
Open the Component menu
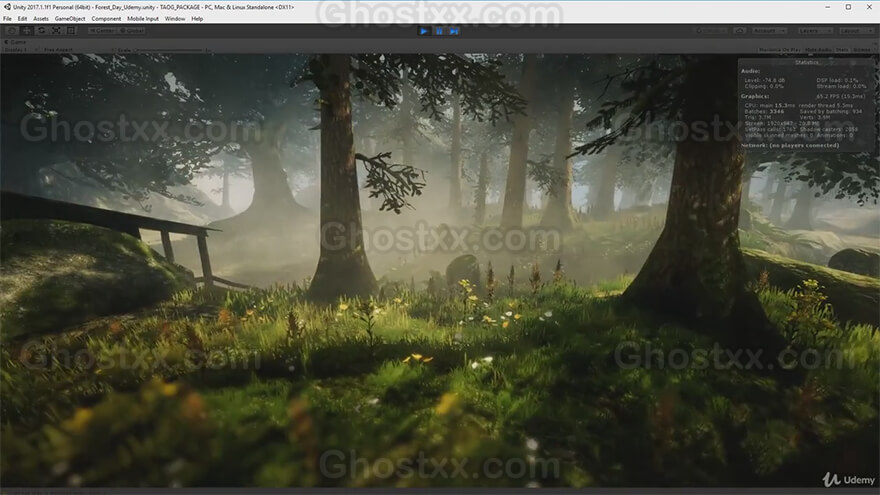click(x=106, y=19)
